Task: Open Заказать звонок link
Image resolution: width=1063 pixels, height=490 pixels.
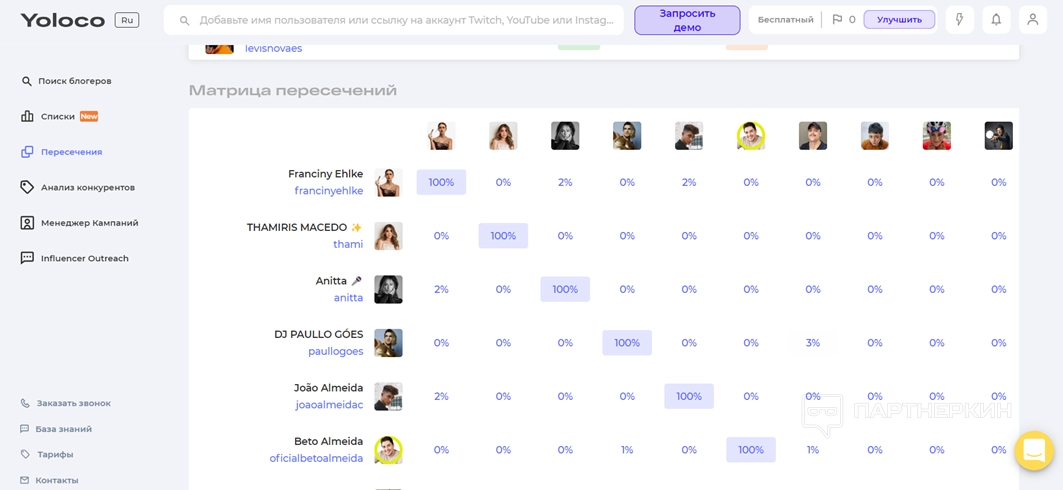Action: 73,403
